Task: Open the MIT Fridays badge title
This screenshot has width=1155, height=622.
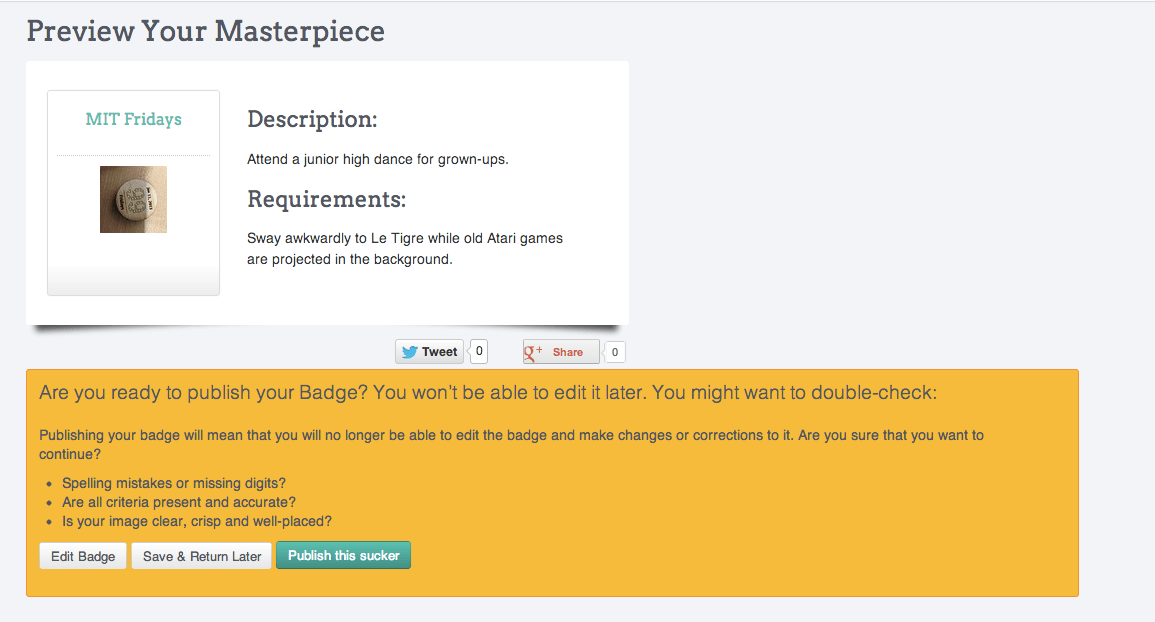Action: pyautogui.click(x=133, y=119)
